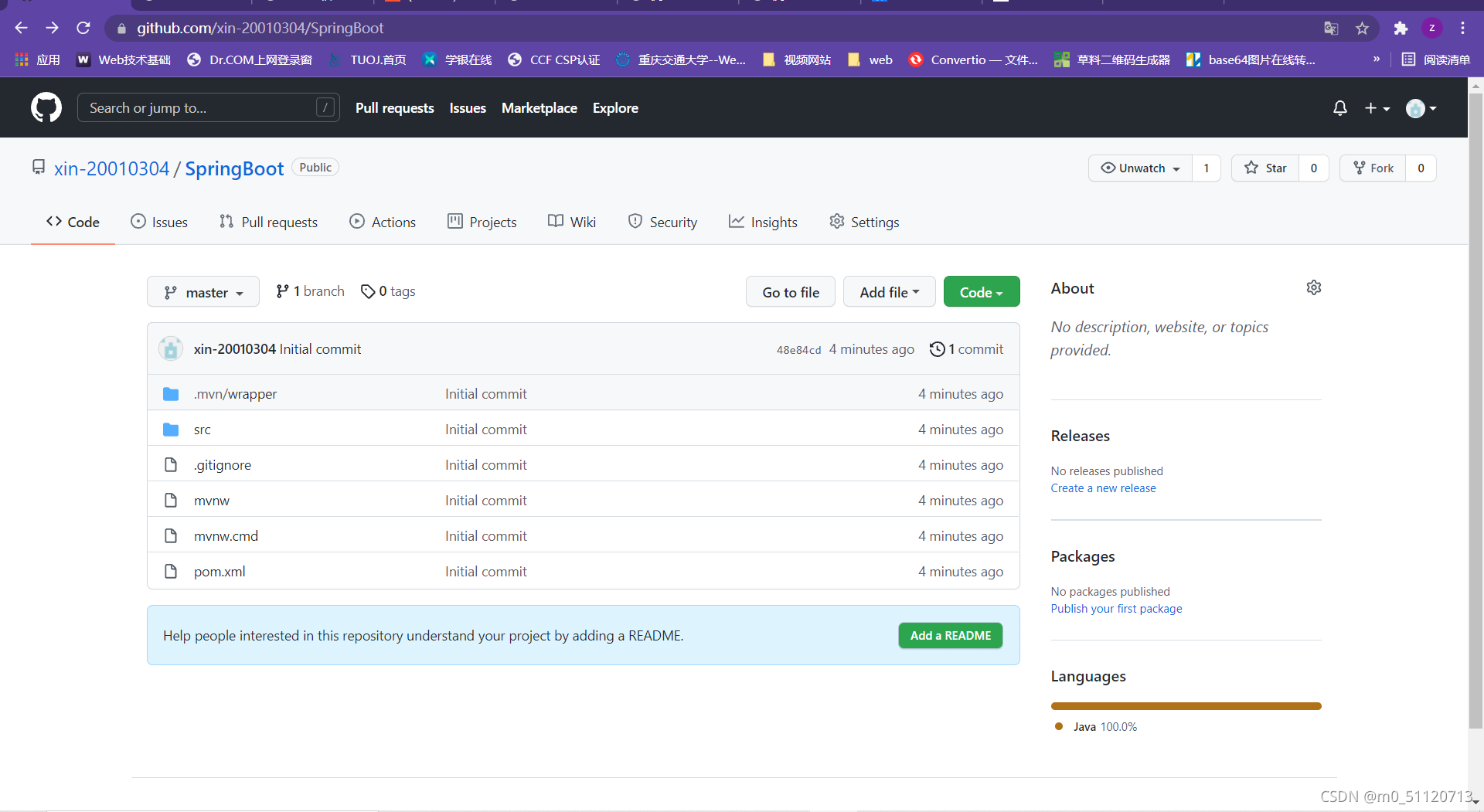Focus the Search or jump to field

209,107
